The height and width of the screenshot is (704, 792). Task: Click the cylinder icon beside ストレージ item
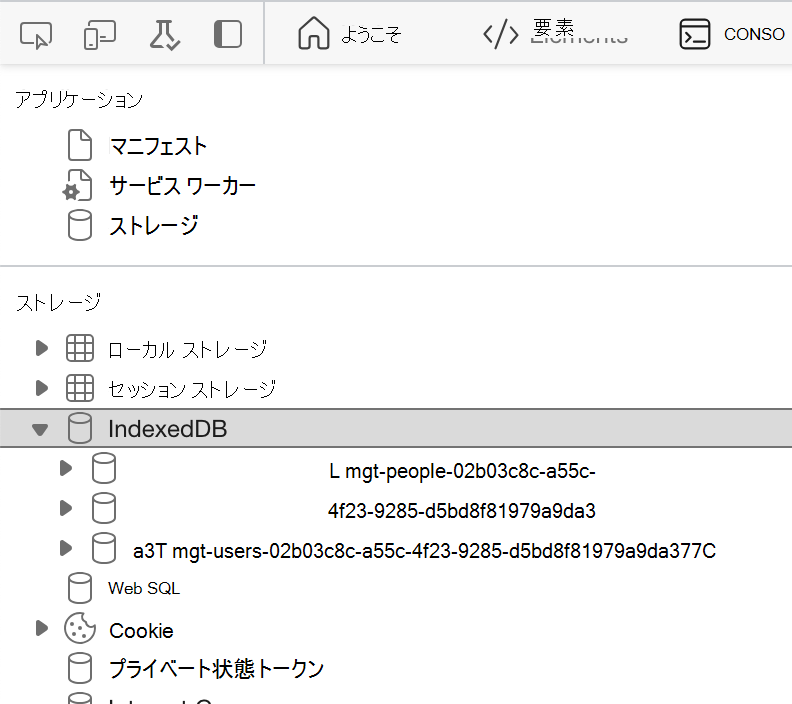(80, 225)
